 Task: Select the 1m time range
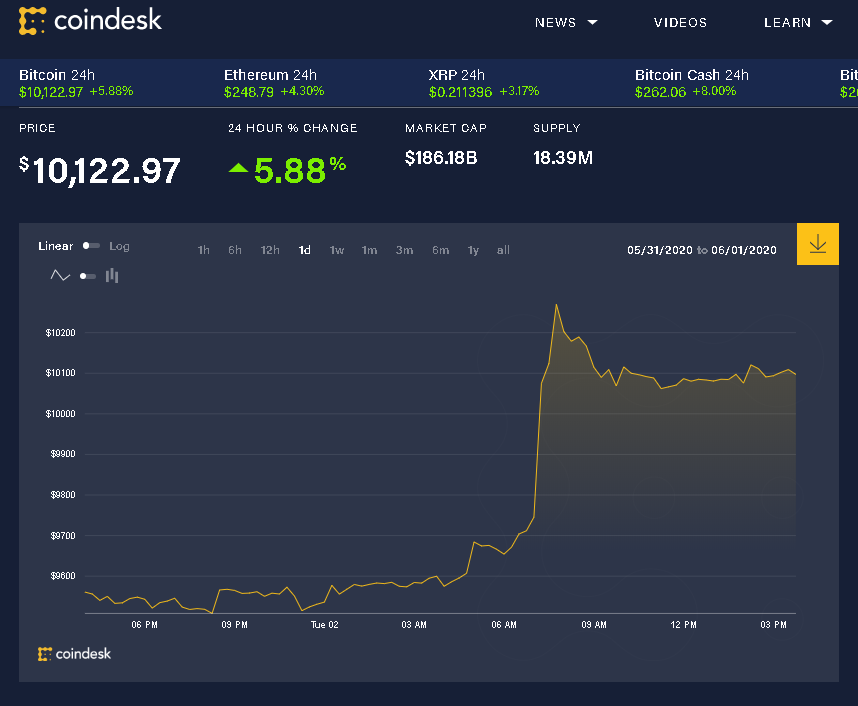tap(369, 250)
